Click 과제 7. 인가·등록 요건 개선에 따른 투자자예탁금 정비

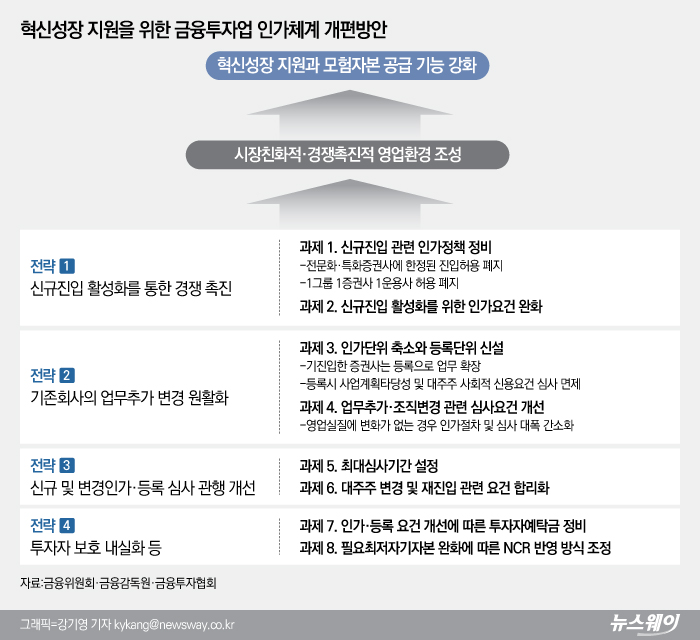(443, 526)
